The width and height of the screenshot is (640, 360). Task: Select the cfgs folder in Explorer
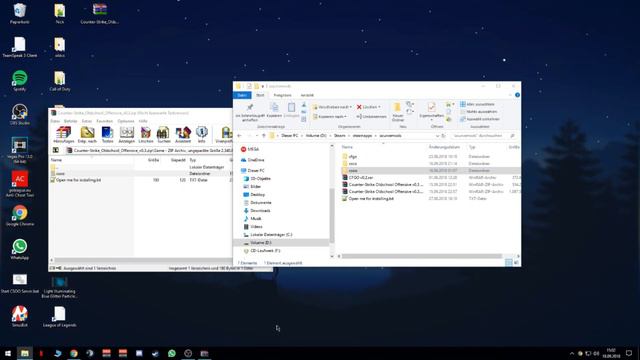tap(349, 157)
